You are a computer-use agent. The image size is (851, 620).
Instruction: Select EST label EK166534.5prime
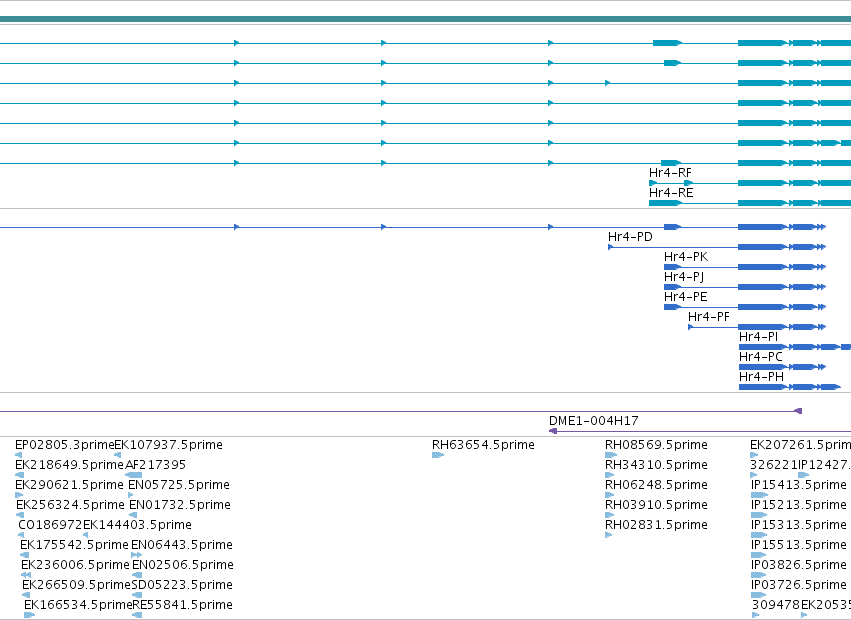(78, 605)
